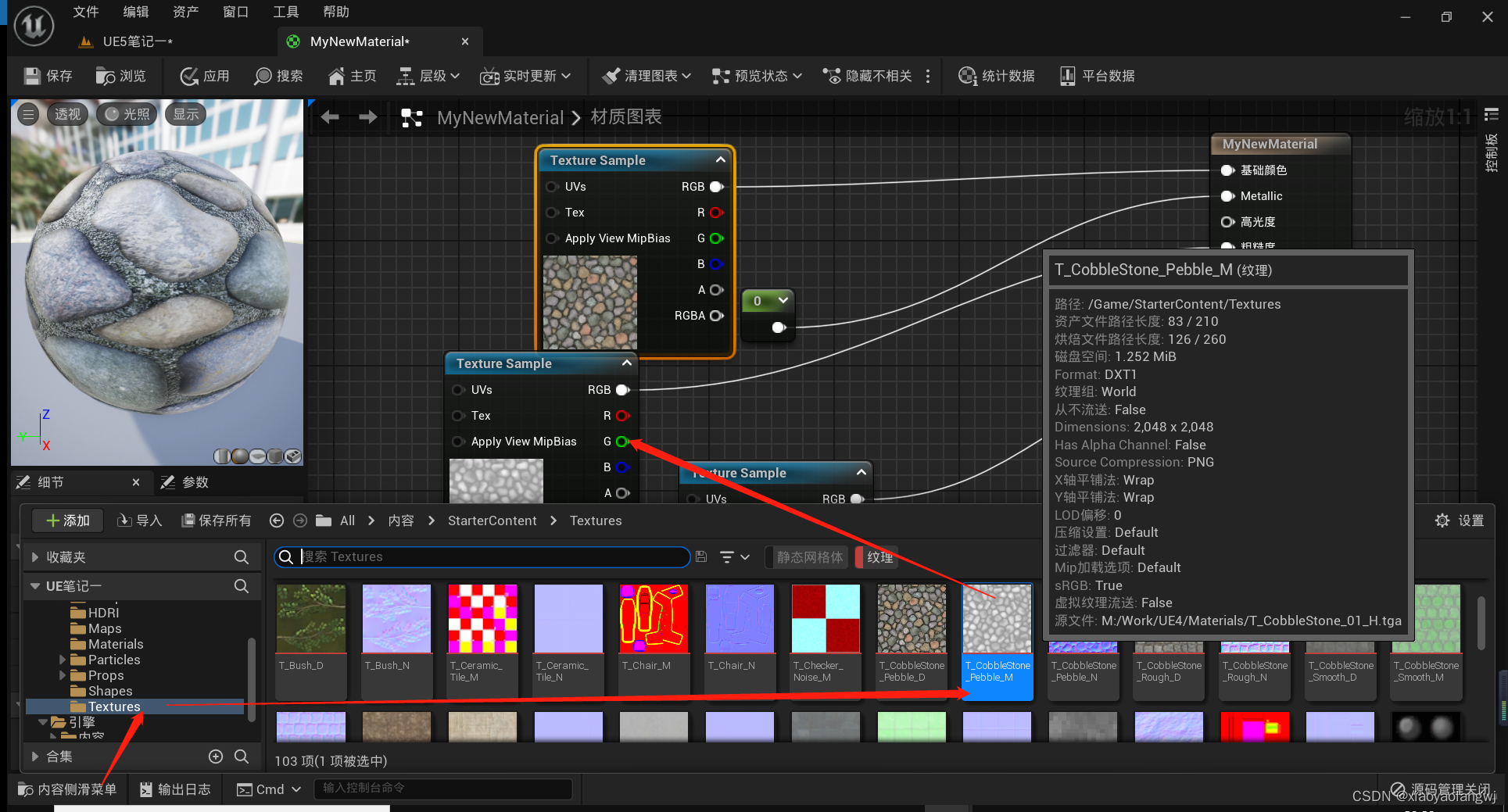
Task: Expand the Props folder
Action: [x=63, y=675]
